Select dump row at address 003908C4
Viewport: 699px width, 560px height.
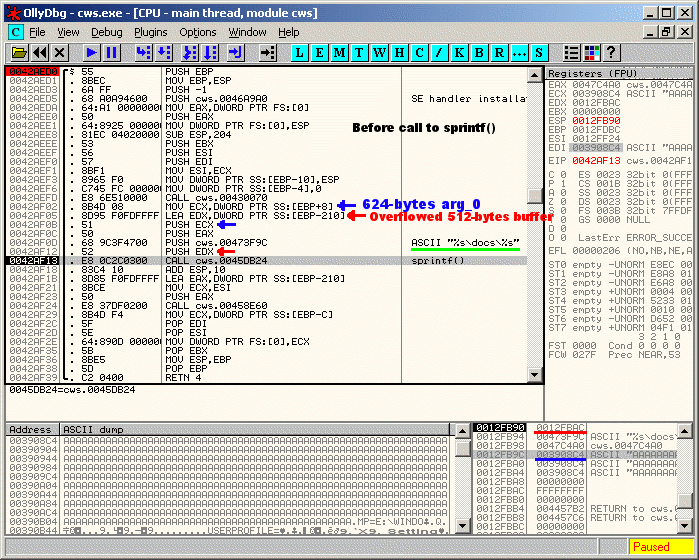[228, 441]
